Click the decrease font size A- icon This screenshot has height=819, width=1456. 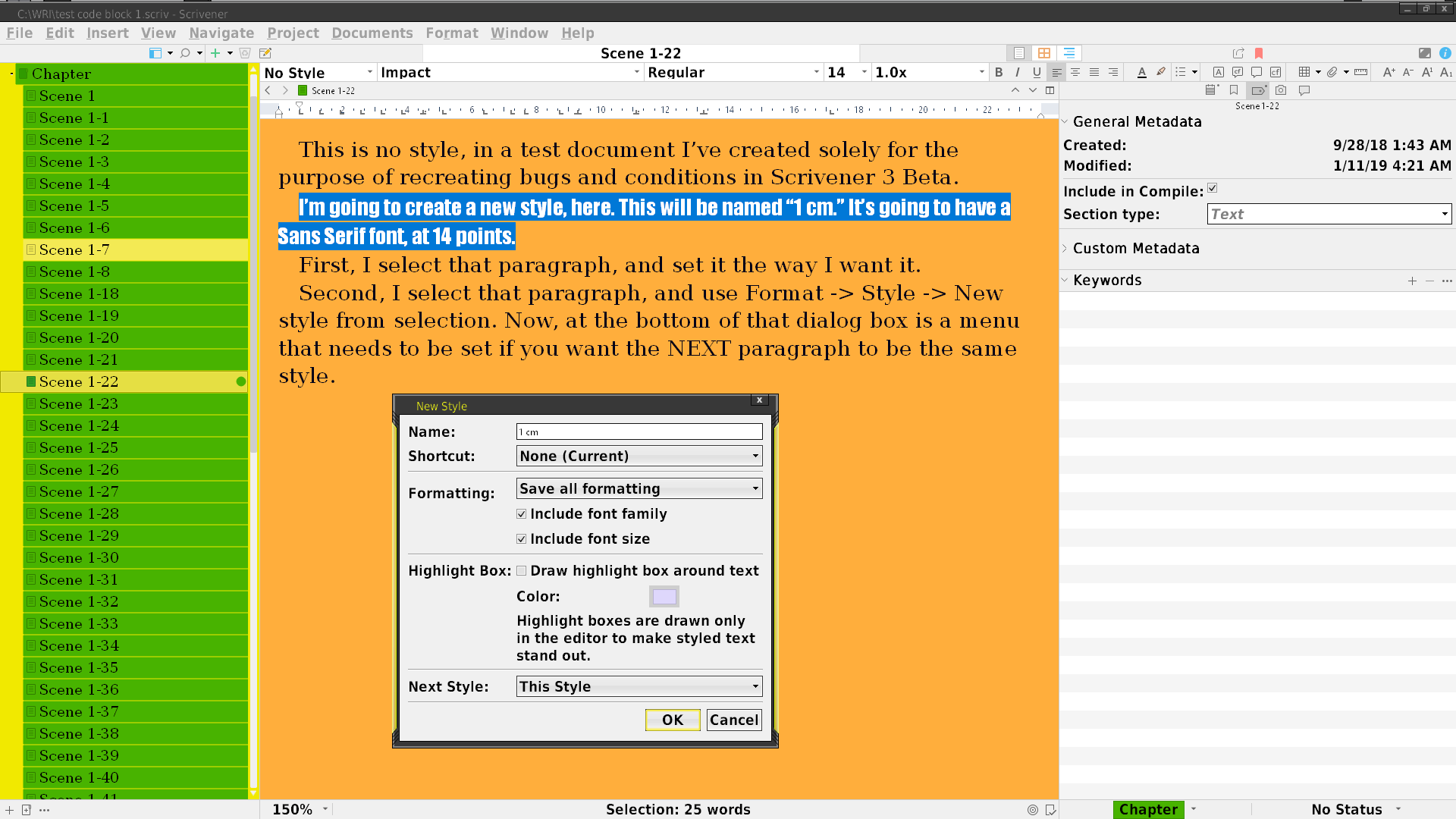[1408, 72]
